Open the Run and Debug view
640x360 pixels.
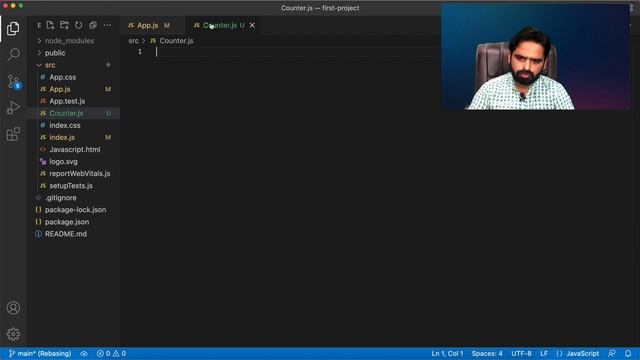pyautogui.click(x=13, y=108)
